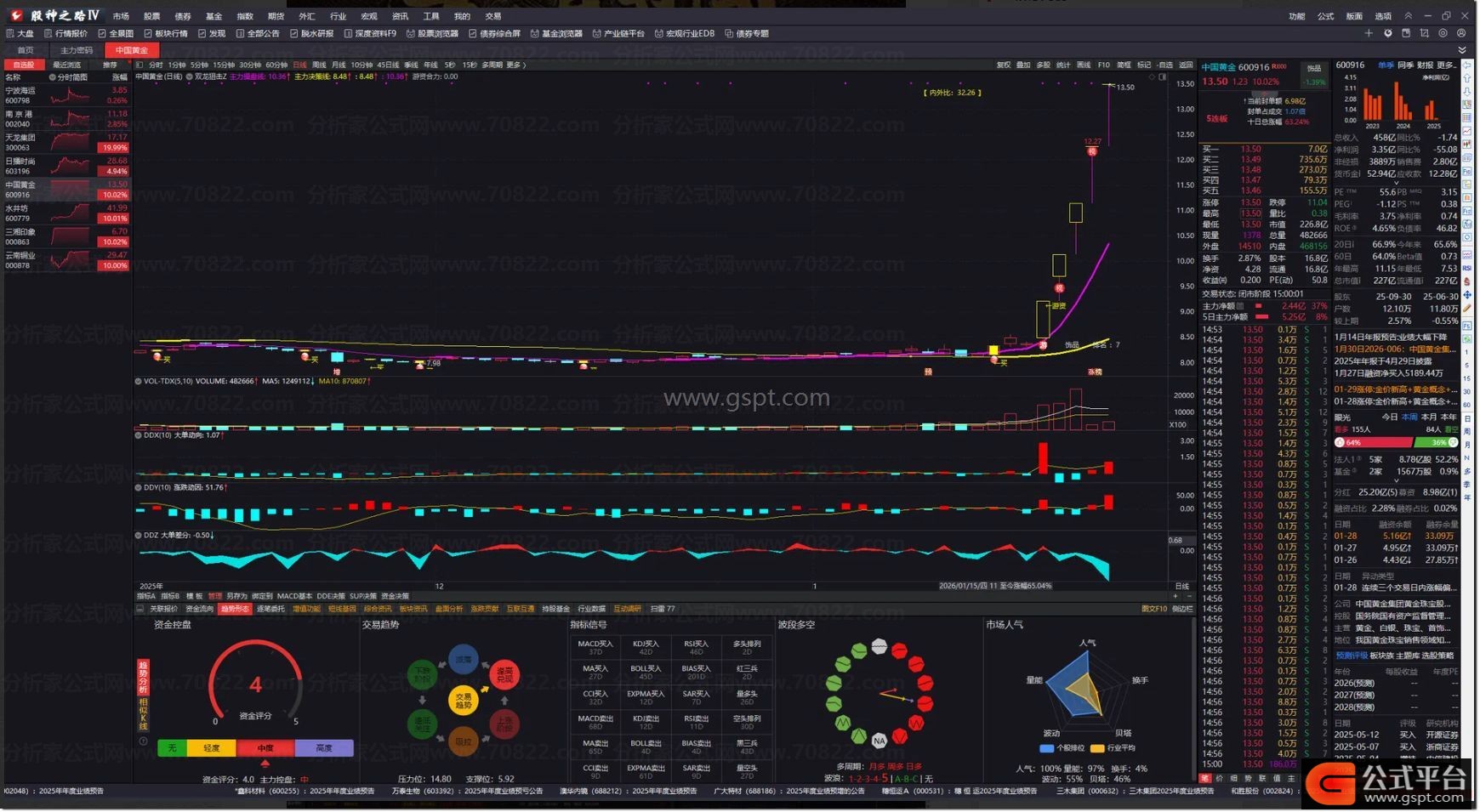Toggle the 全景图 checkbox in toolbar
The width and height of the screenshot is (1480, 812).
[102, 34]
